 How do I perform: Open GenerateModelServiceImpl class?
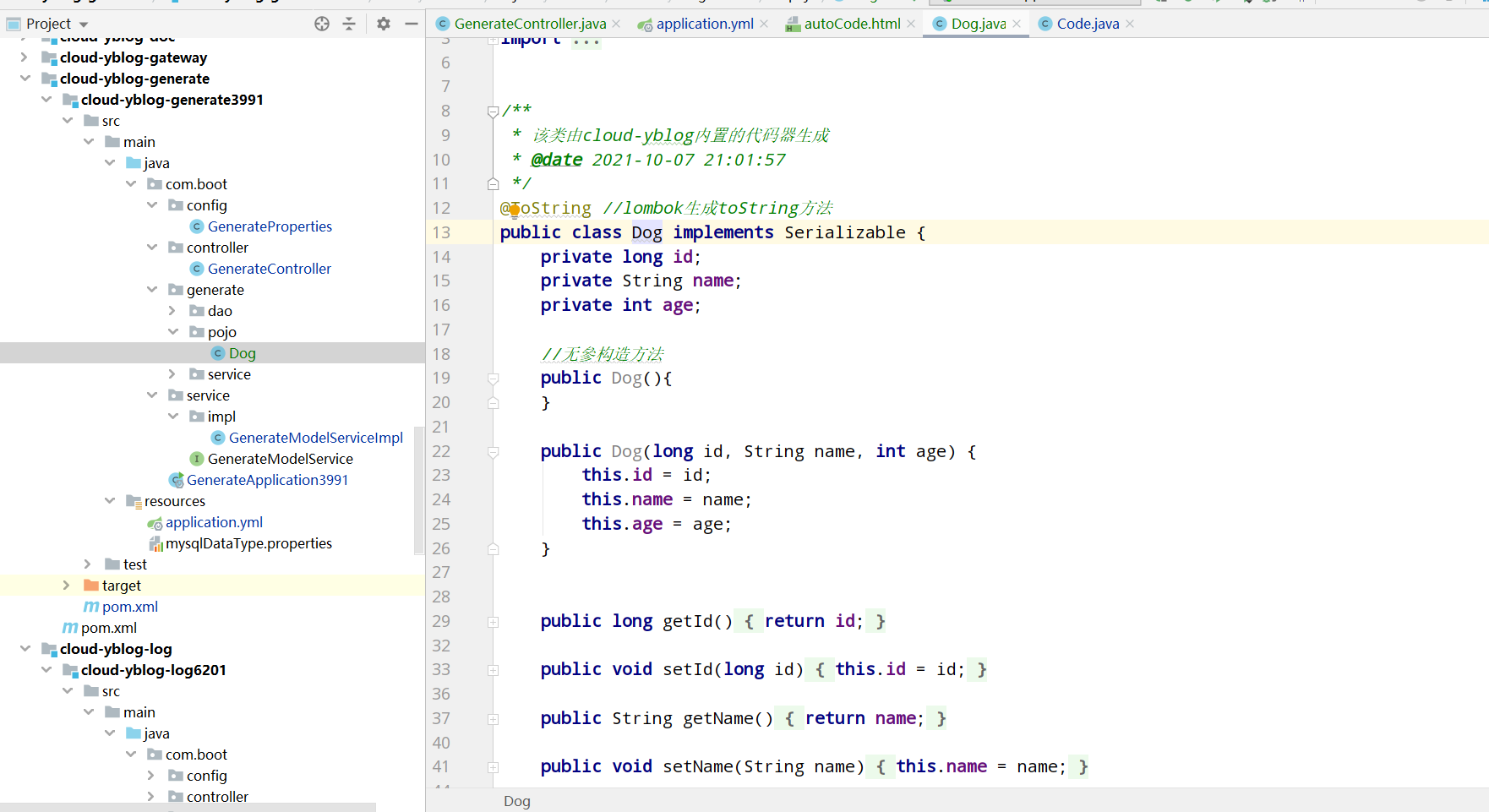pyautogui.click(x=315, y=438)
